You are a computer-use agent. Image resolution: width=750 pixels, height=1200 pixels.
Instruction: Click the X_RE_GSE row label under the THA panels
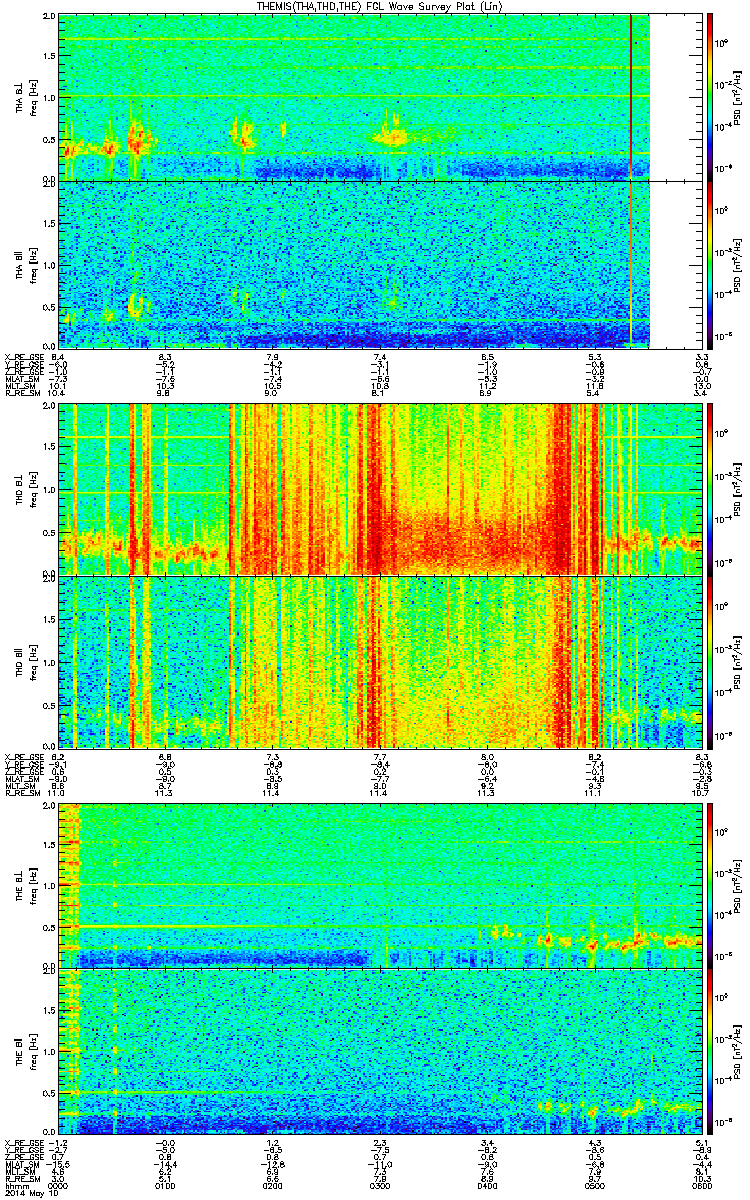pos(23,357)
